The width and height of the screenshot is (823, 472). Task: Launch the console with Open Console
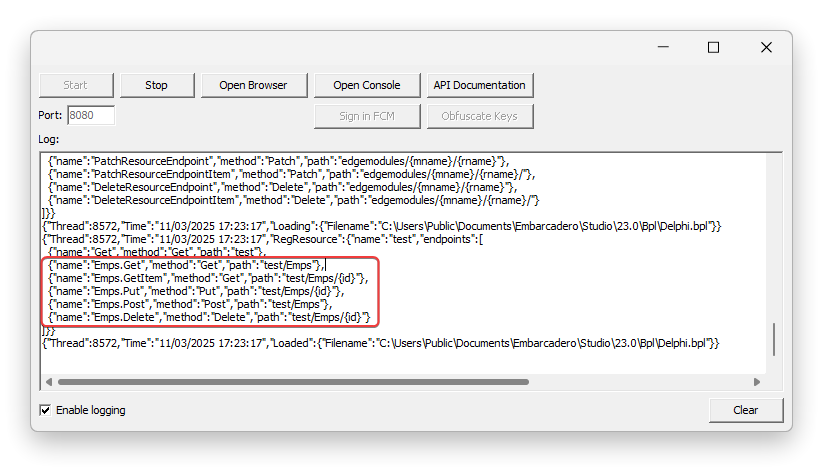(367, 85)
